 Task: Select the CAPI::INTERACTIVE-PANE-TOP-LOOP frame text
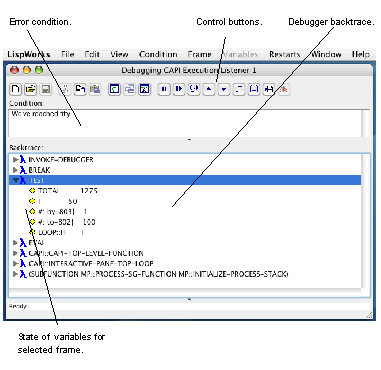click(91, 263)
